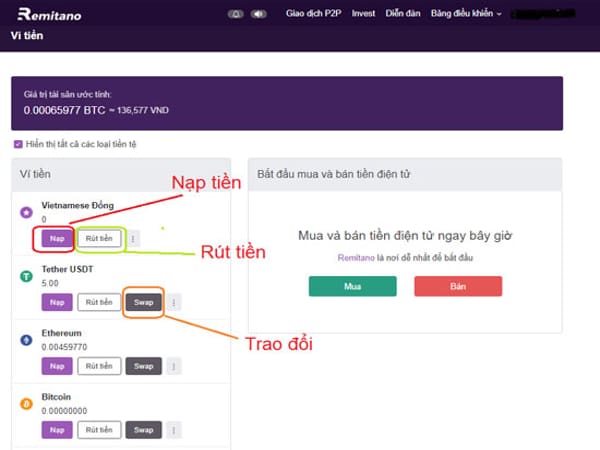Screen dimensions: 600x450
Task: Click the Bitcoin coin icon
Action: pyautogui.click(x=26, y=404)
